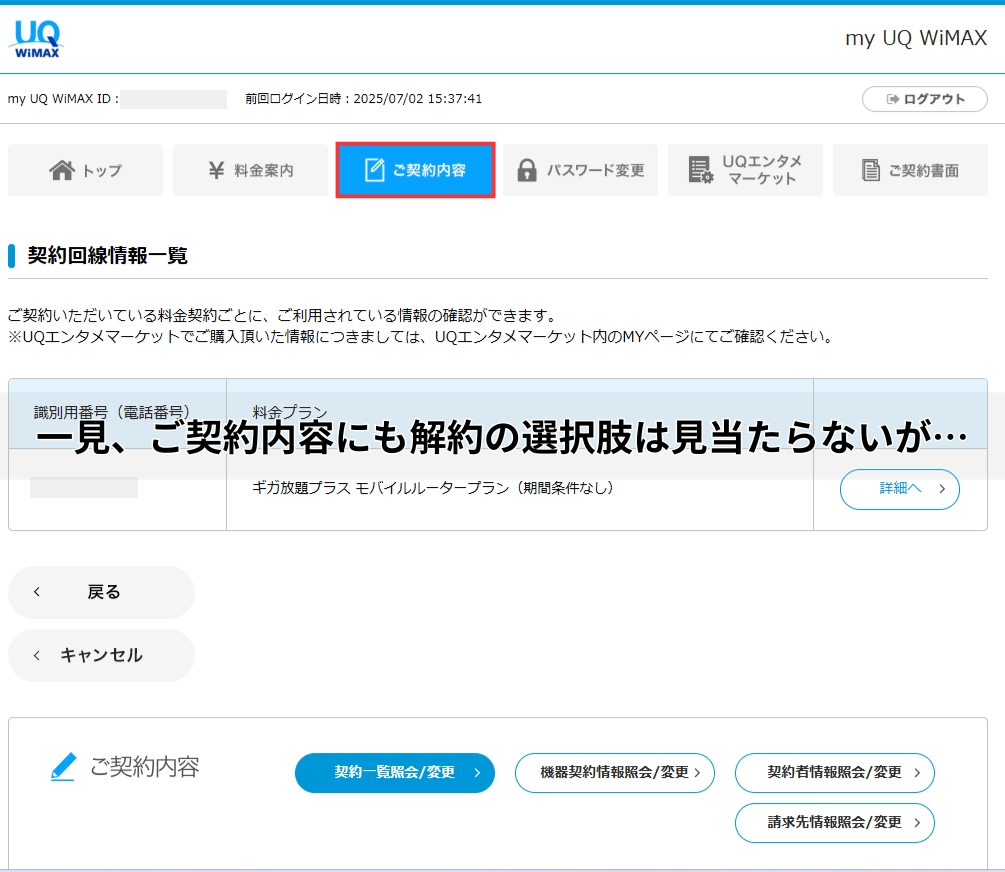The width and height of the screenshot is (1005, 872).
Task: Click the logout arrow icon
Action: click(892, 99)
